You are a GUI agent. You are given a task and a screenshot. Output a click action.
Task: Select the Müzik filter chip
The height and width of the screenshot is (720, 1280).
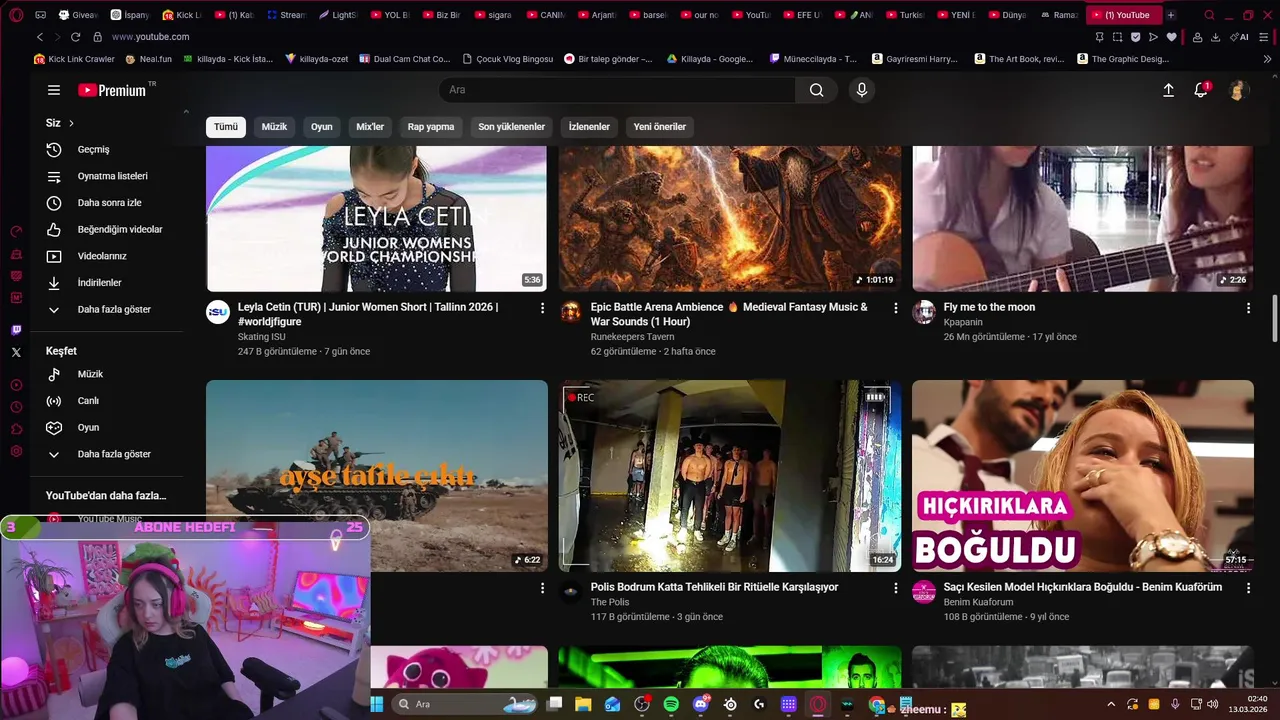tap(274, 127)
